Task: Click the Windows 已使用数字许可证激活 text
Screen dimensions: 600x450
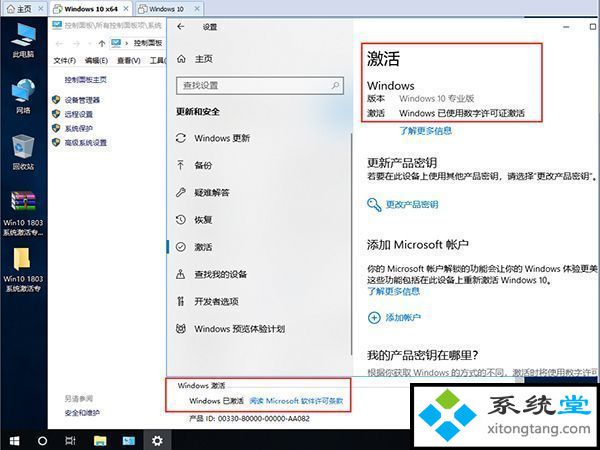Action: tap(462, 113)
